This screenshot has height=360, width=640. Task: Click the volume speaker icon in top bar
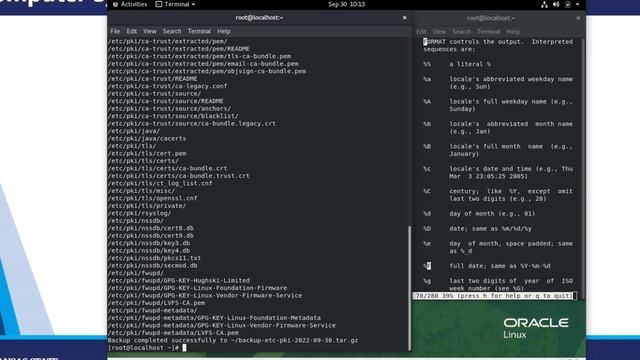coord(556,4)
